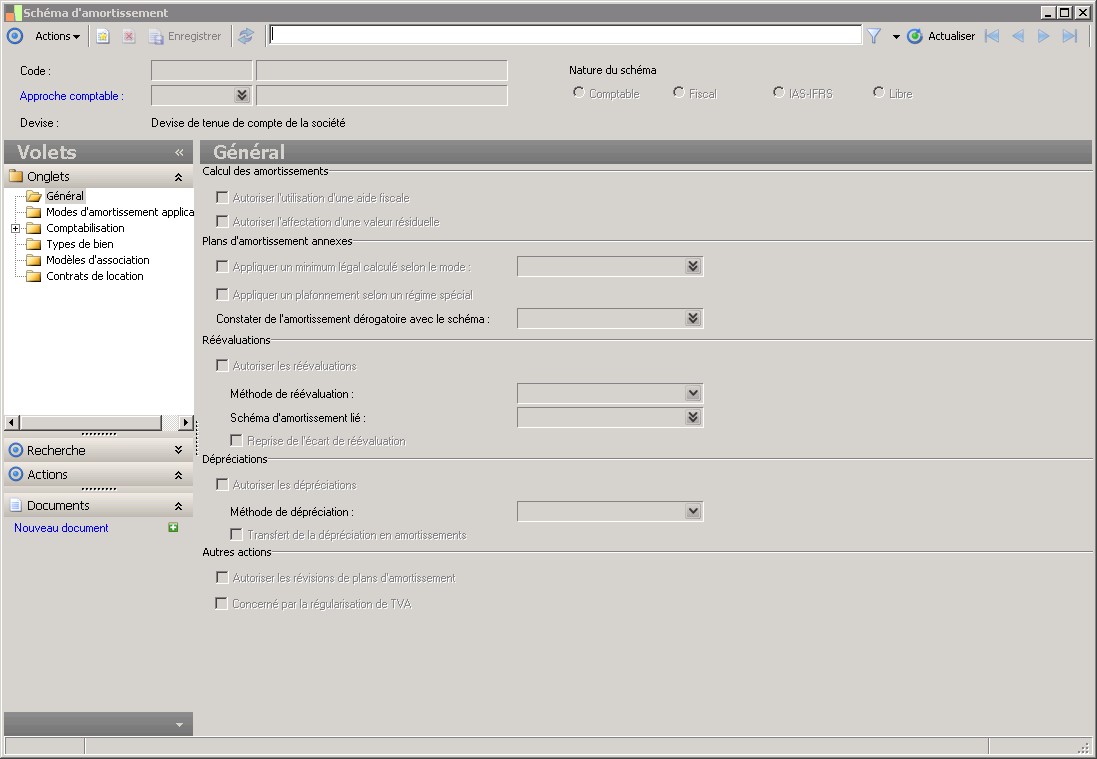
Task: Open the filter dropdown arrow
Action: 896,36
